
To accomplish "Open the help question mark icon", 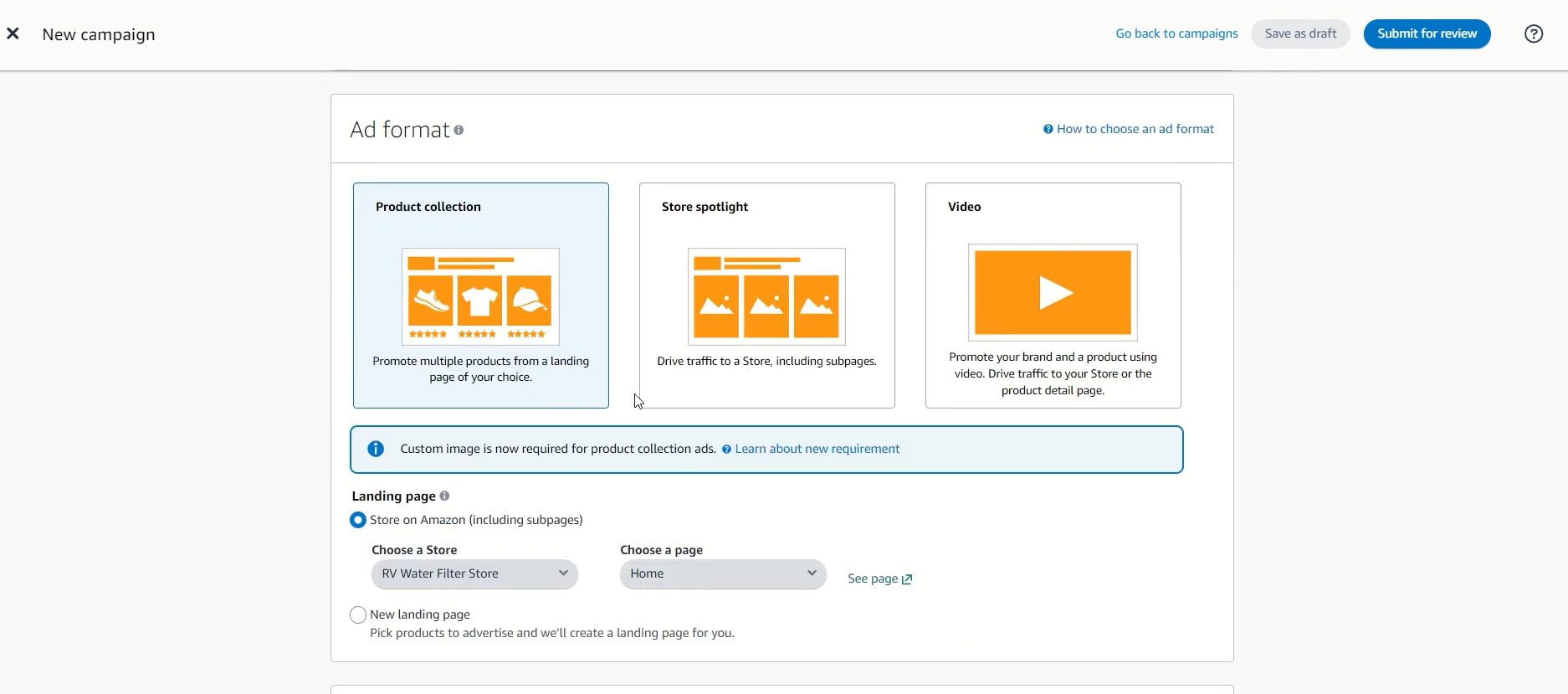I will (1533, 33).
